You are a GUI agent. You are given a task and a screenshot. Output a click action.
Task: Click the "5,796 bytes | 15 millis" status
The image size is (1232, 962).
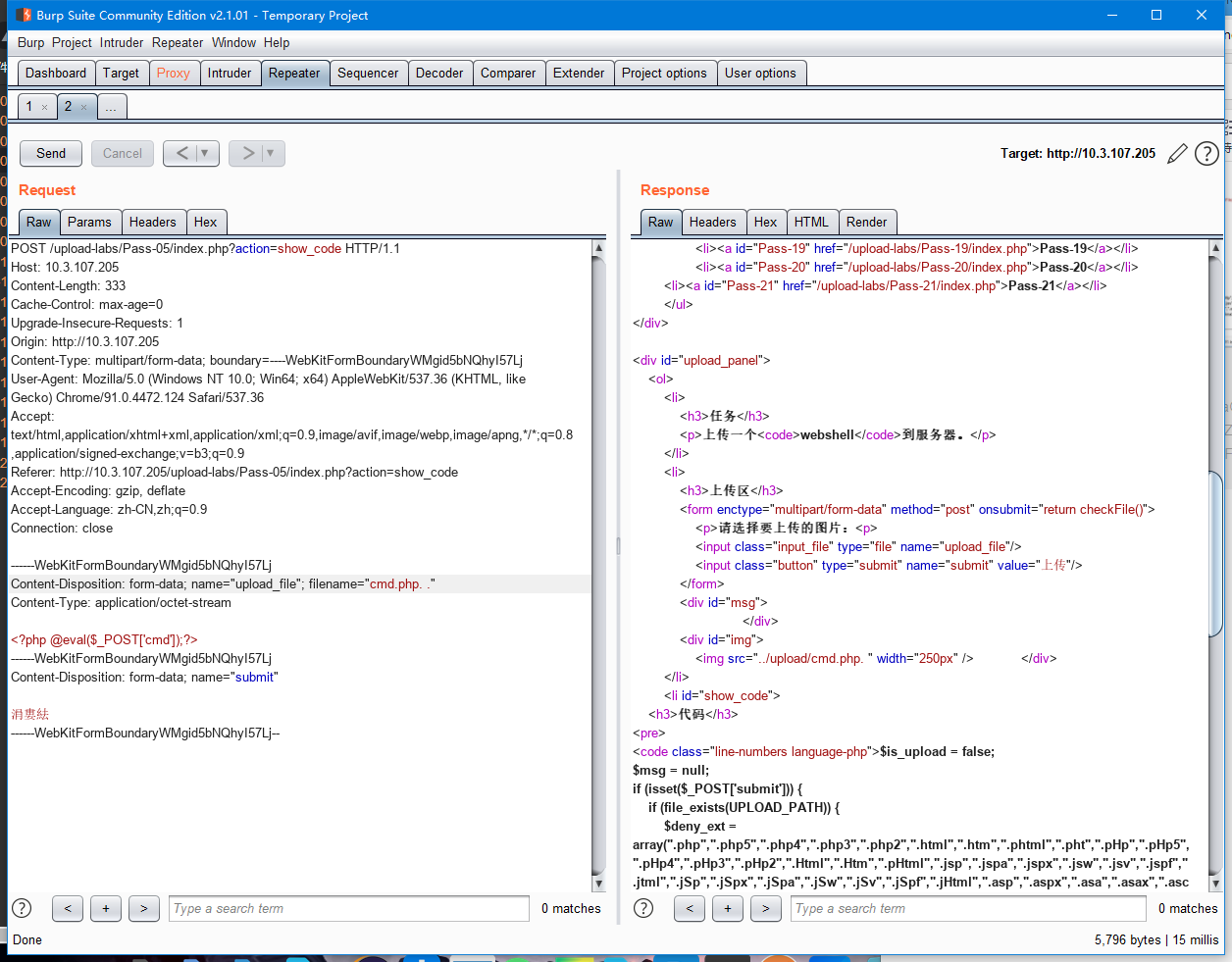(1156, 939)
